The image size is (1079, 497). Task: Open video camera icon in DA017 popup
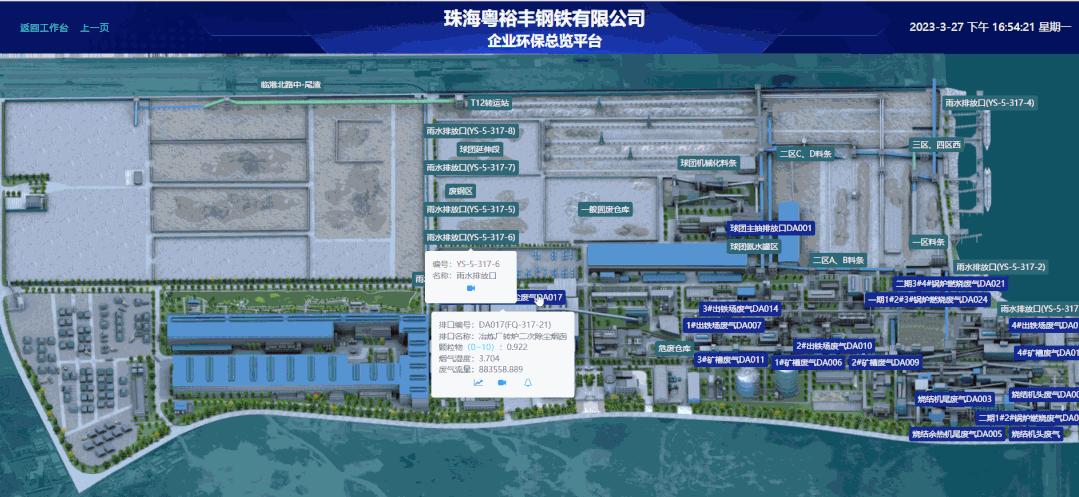[502, 383]
